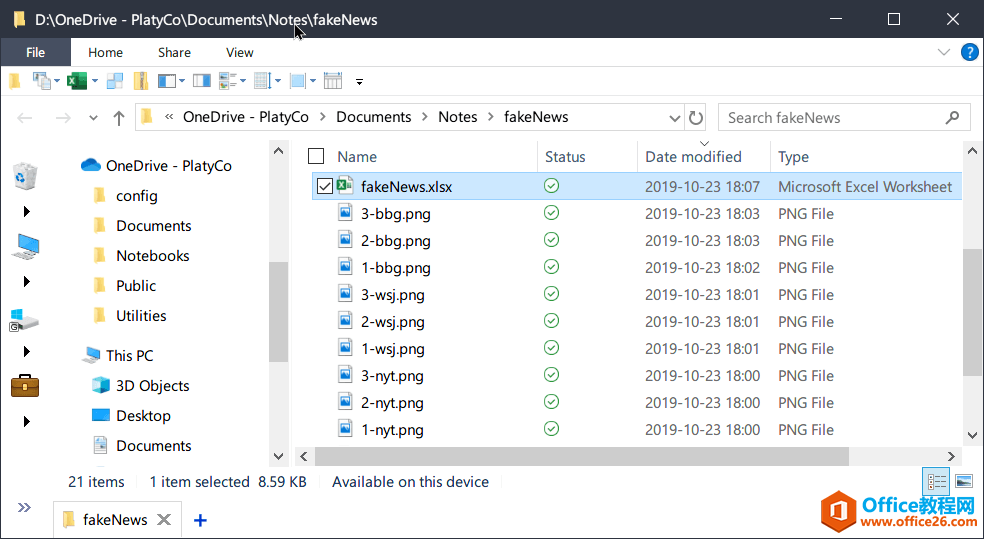Image resolution: width=984 pixels, height=539 pixels.
Task: Click the Recycle Bin sidebar icon
Action: tap(25, 176)
